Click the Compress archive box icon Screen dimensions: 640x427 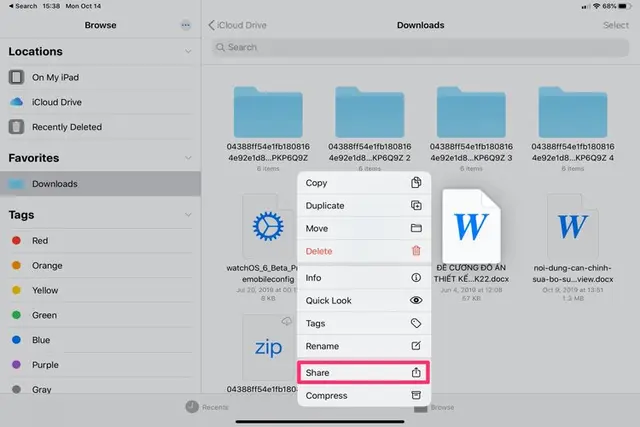coord(416,395)
